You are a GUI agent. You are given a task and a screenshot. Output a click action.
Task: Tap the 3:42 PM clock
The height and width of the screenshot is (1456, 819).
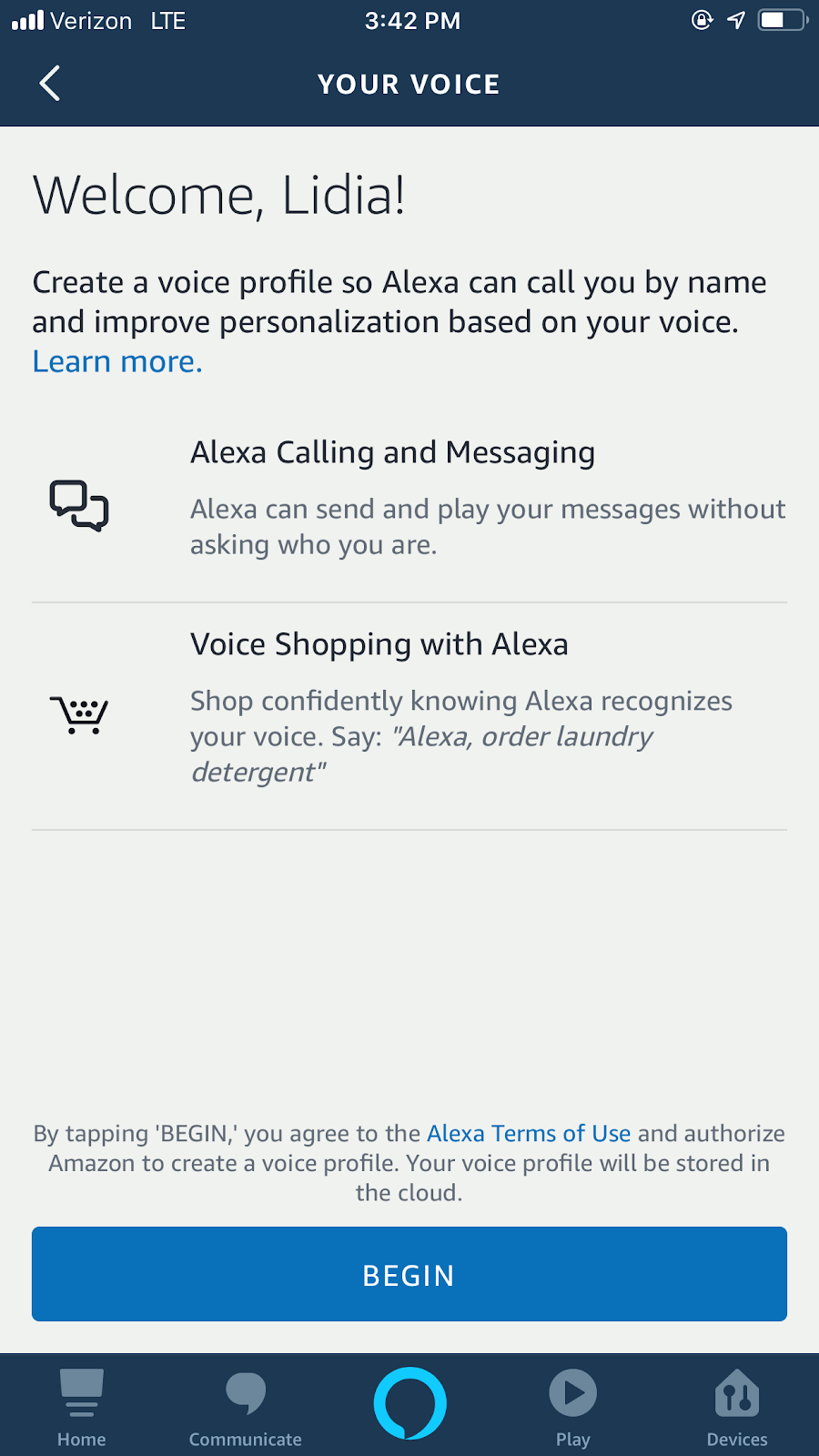412,21
